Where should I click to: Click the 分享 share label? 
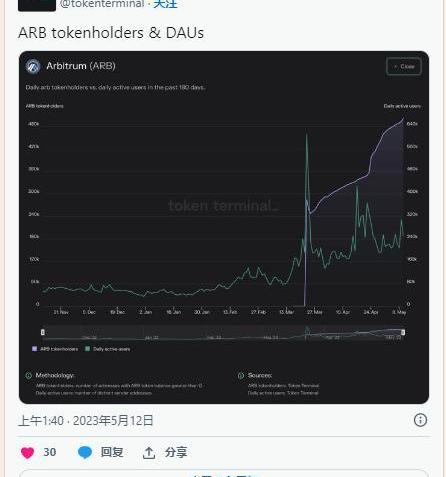pos(176,452)
